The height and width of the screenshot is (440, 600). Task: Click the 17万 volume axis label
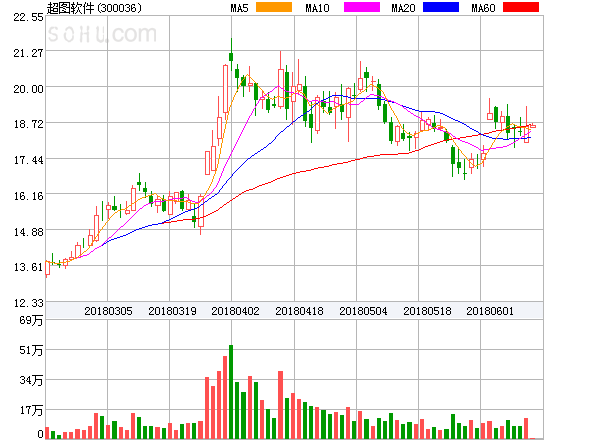click(31, 411)
